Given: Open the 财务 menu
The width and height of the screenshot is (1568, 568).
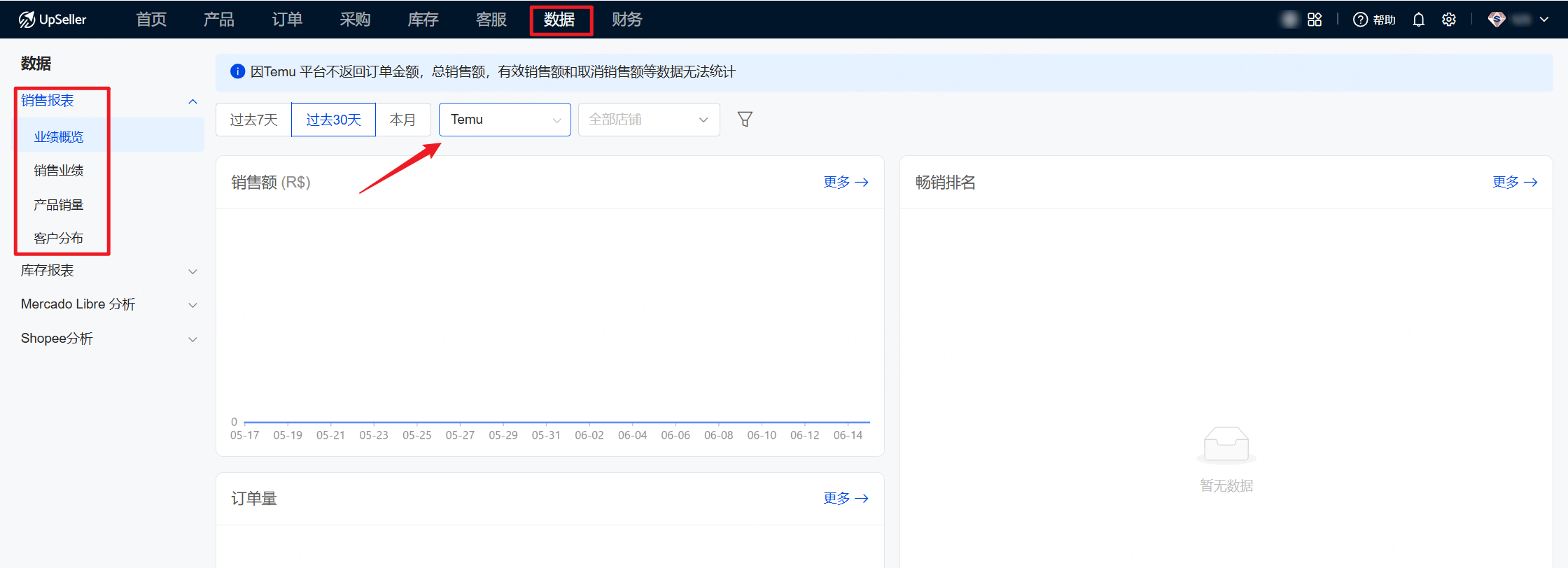Looking at the screenshot, I should coord(627,20).
